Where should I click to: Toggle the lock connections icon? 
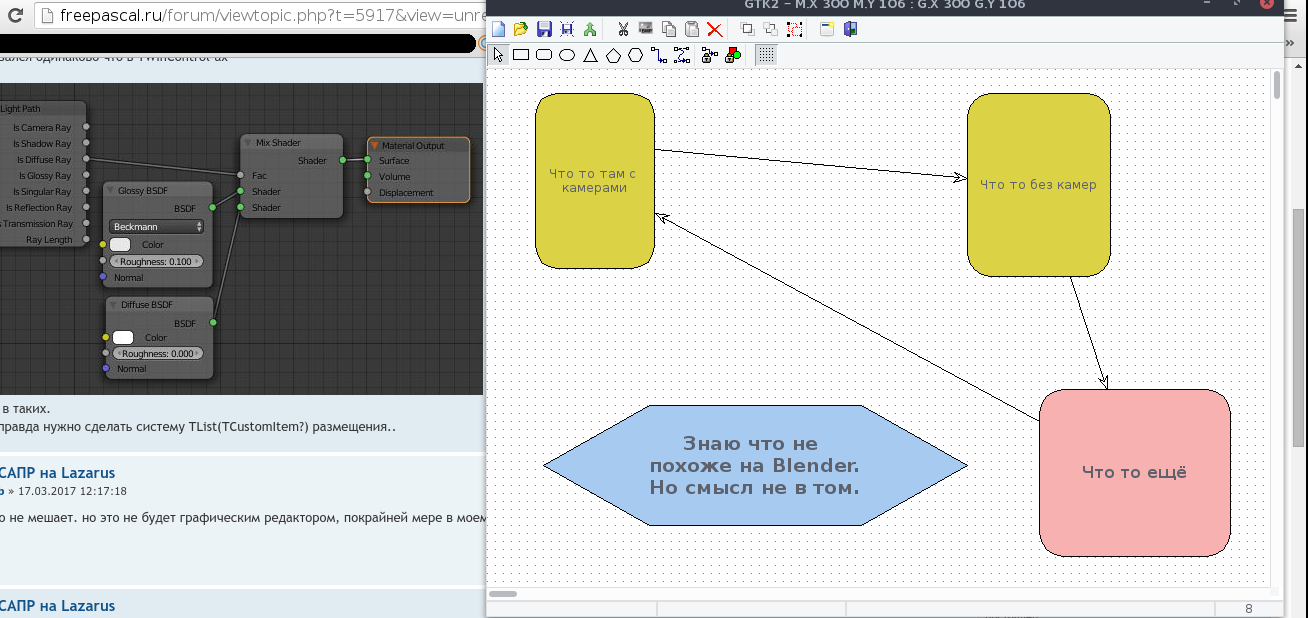point(709,55)
